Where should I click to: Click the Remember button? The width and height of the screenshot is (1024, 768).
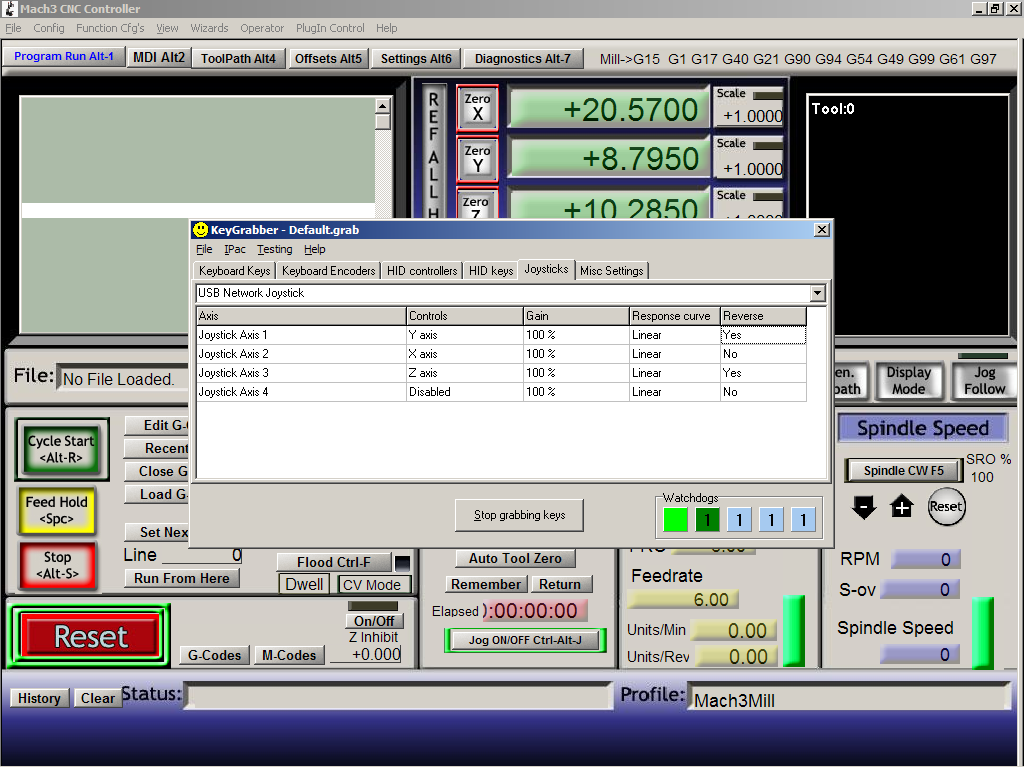coord(486,584)
